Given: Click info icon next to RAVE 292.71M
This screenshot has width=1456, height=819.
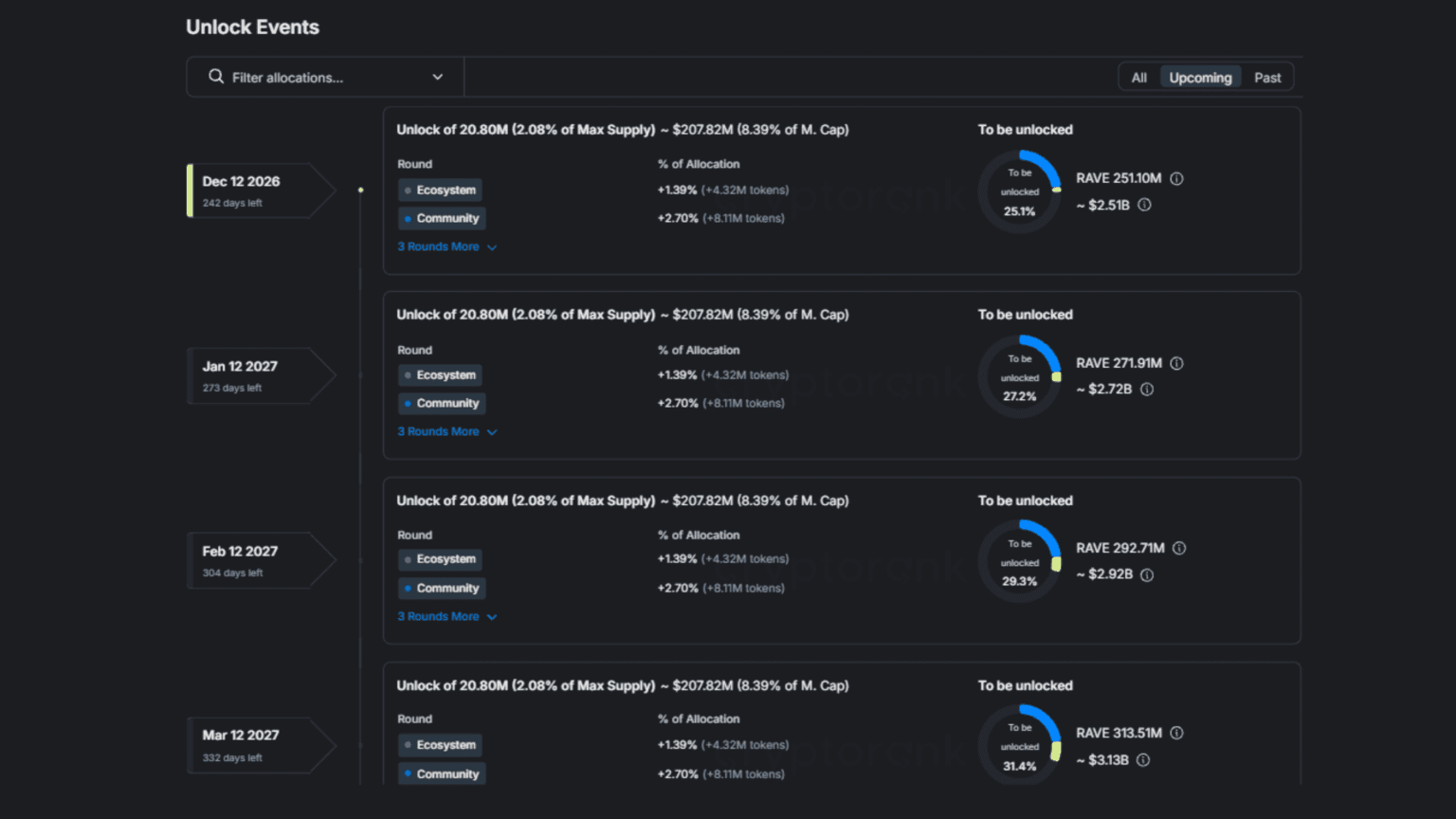Looking at the screenshot, I should [1179, 548].
